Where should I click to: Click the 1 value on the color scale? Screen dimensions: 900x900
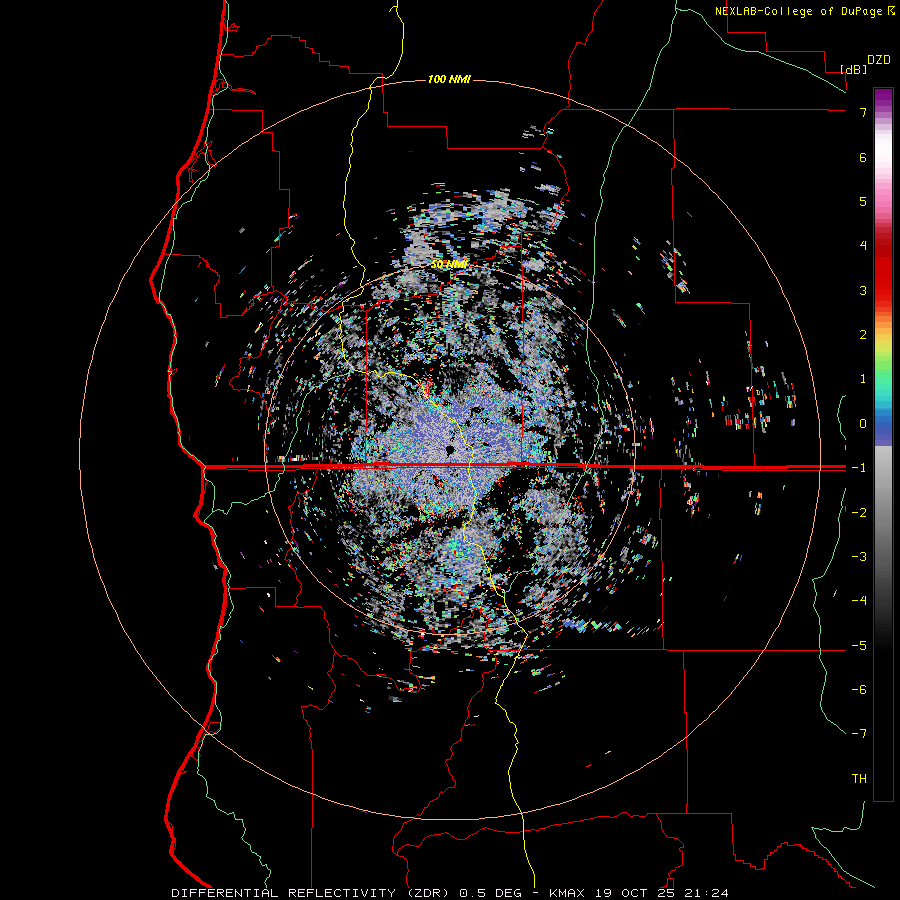coord(863,379)
